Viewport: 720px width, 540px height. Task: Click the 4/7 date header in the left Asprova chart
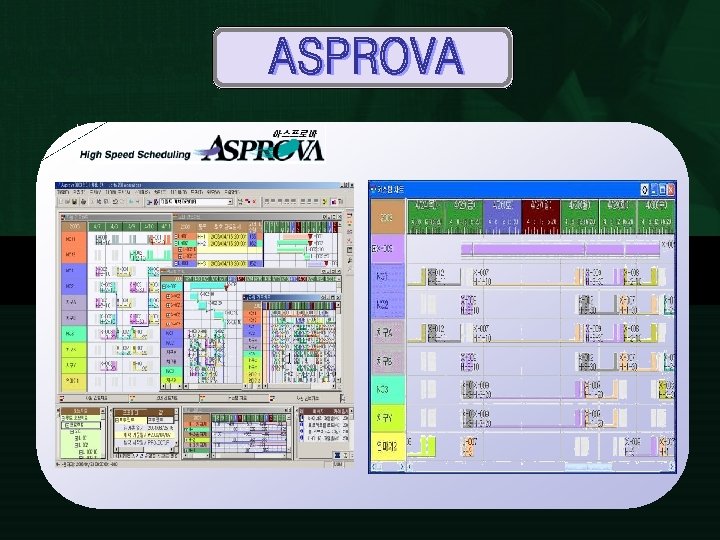97,226
